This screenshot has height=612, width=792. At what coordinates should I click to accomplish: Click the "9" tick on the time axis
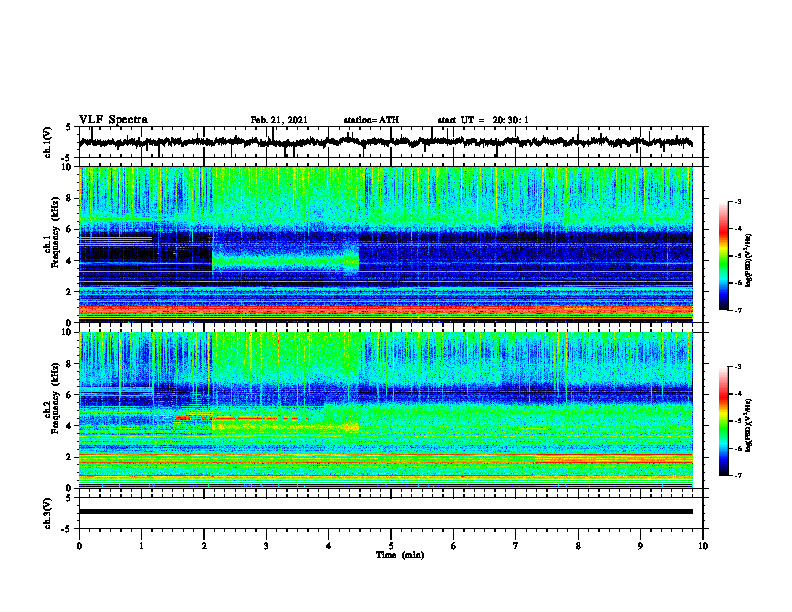coord(640,546)
